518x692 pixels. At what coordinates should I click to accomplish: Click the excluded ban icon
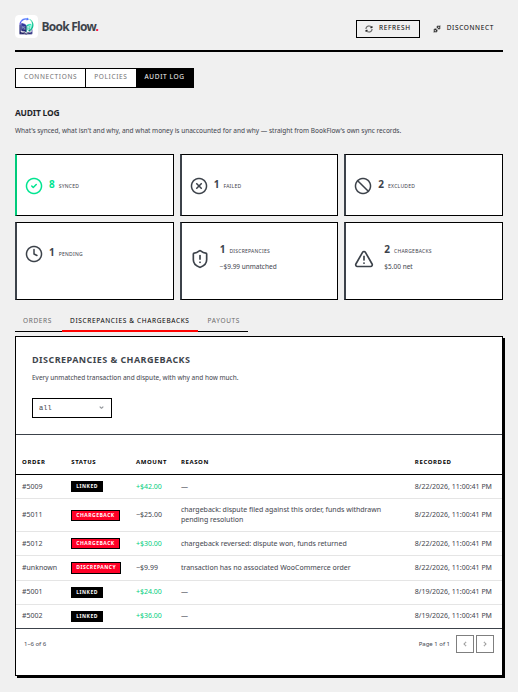363,186
